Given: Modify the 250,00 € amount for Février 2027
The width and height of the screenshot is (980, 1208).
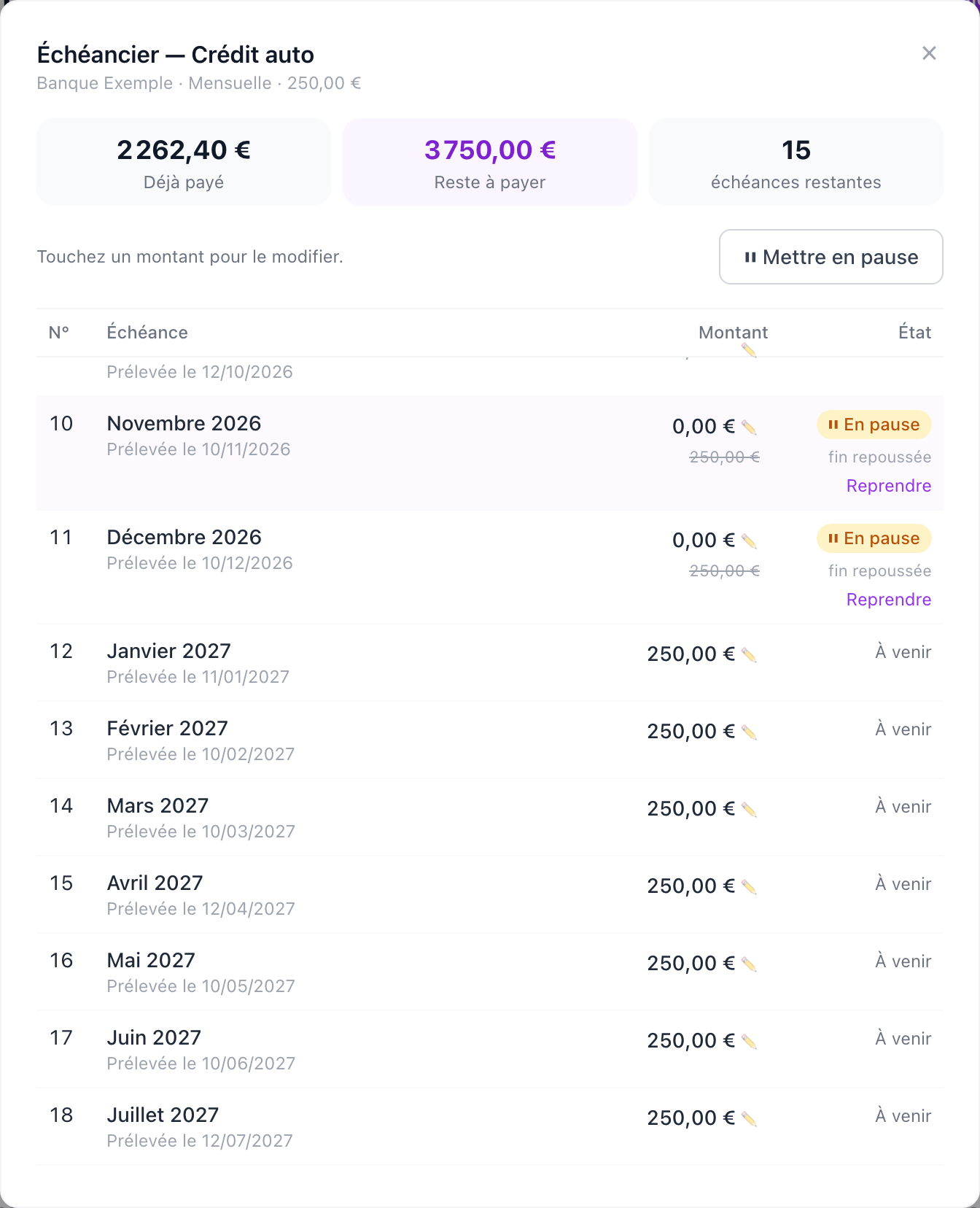Looking at the screenshot, I should 691,732.
